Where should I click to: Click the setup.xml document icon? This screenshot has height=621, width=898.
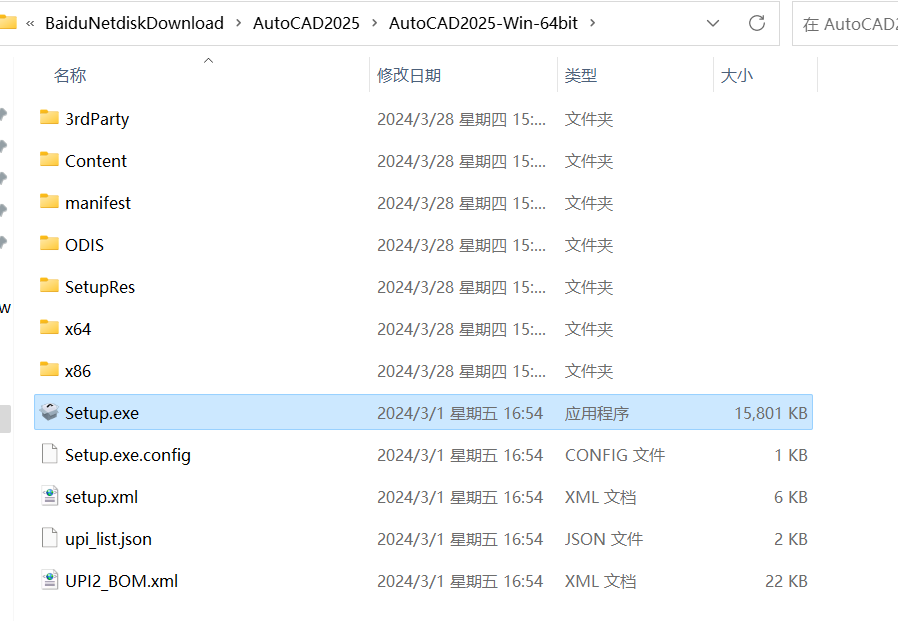tap(50, 496)
